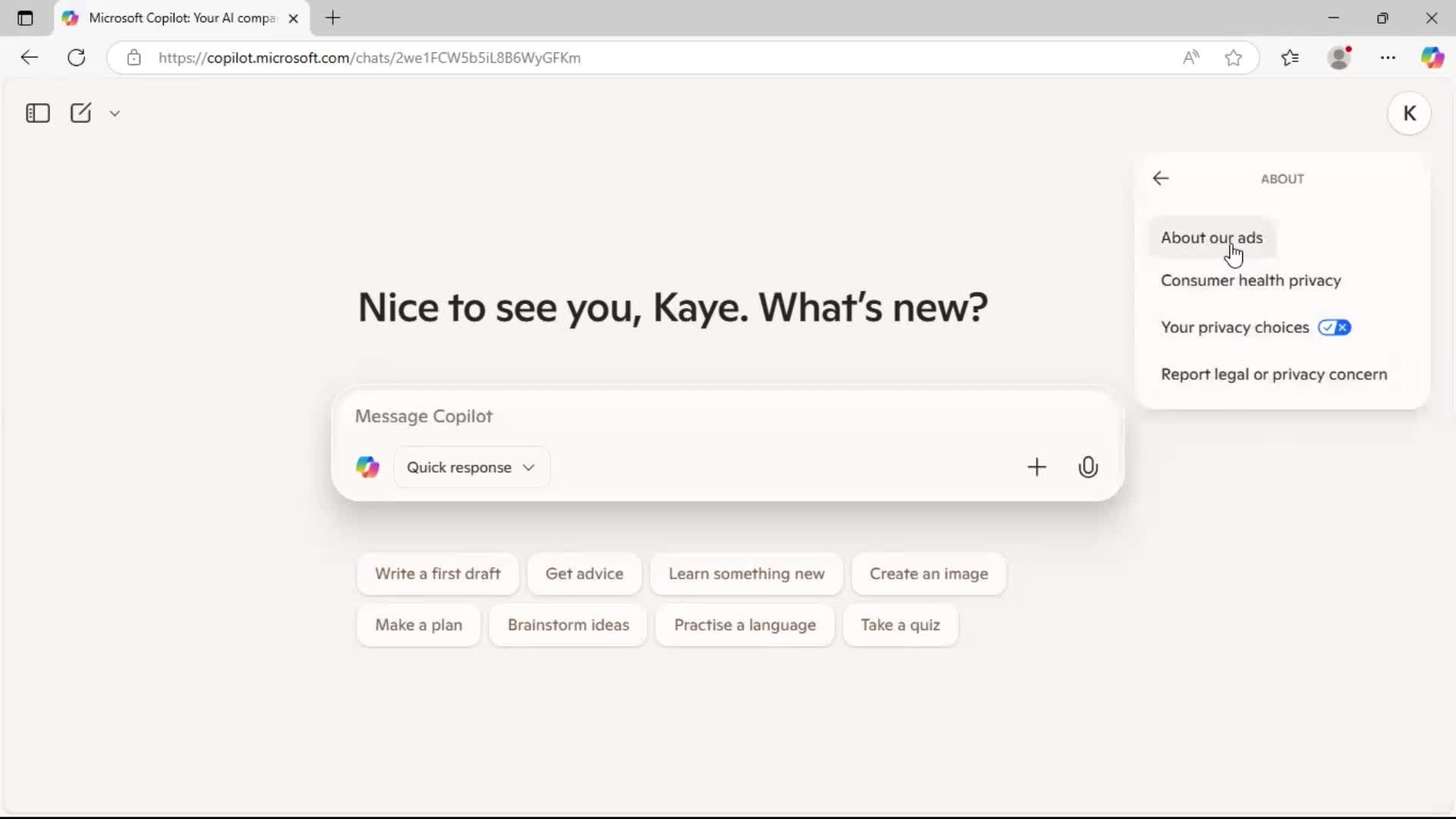Choose Learn something new suggestion
The width and height of the screenshot is (1456, 819).
pyautogui.click(x=746, y=574)
